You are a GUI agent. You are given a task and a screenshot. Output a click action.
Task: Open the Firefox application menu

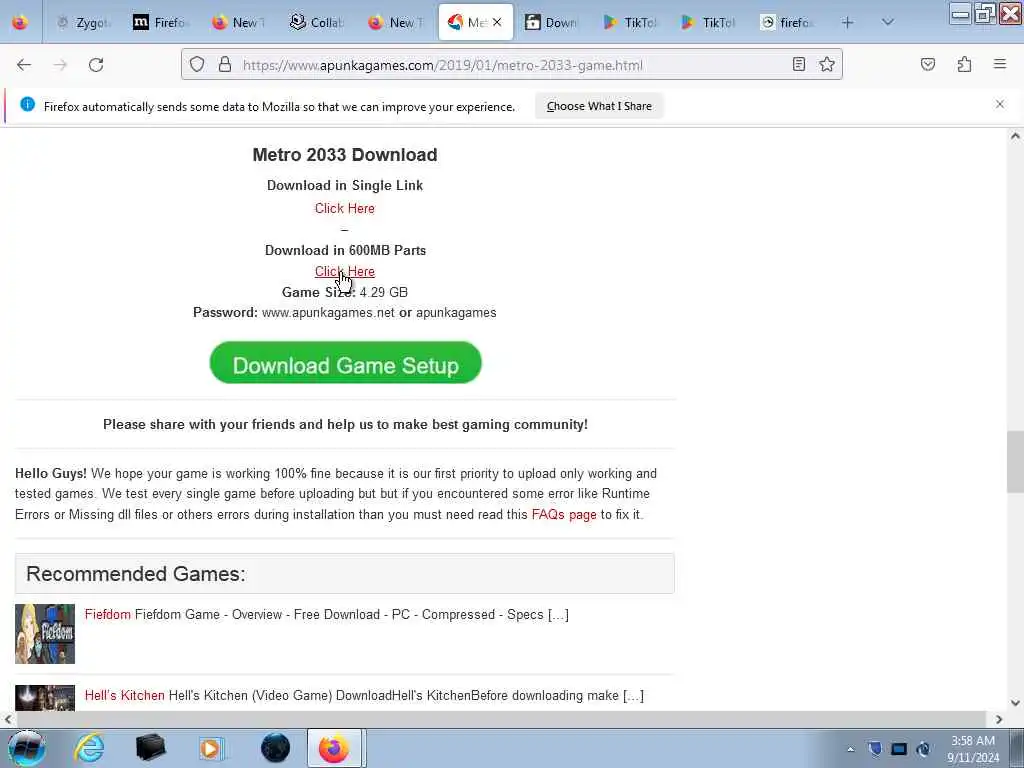coord(1000,64)
